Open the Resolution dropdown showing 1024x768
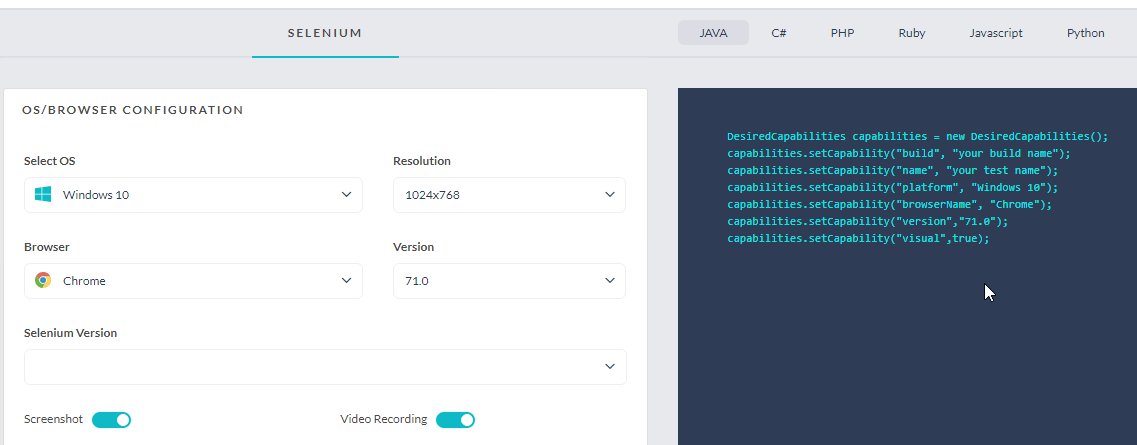1137x445 pixels. coord(509,195)
